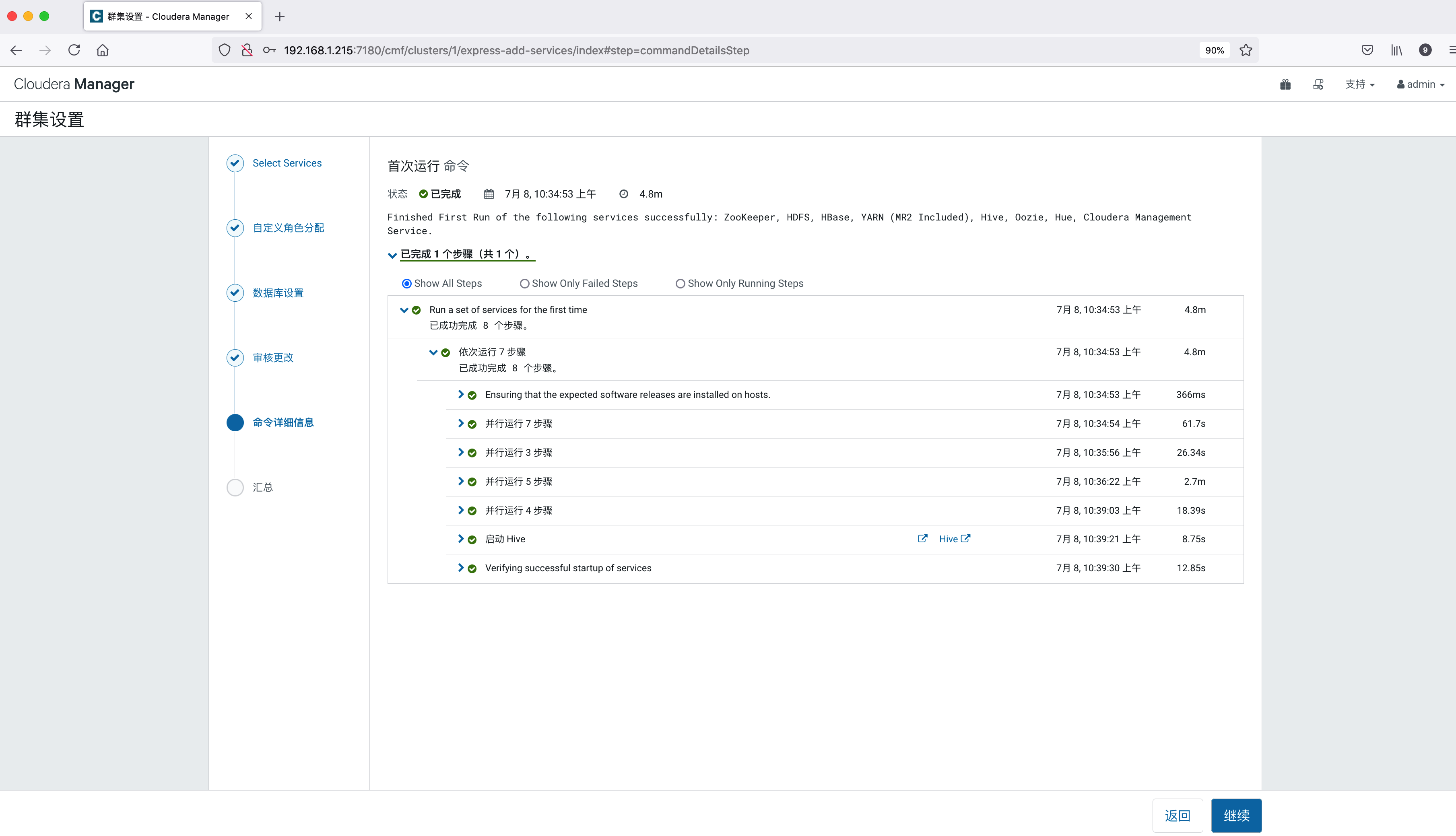Go to the Select Services wizard step
The image size is (1456, 836).
(x=287, y=163)
